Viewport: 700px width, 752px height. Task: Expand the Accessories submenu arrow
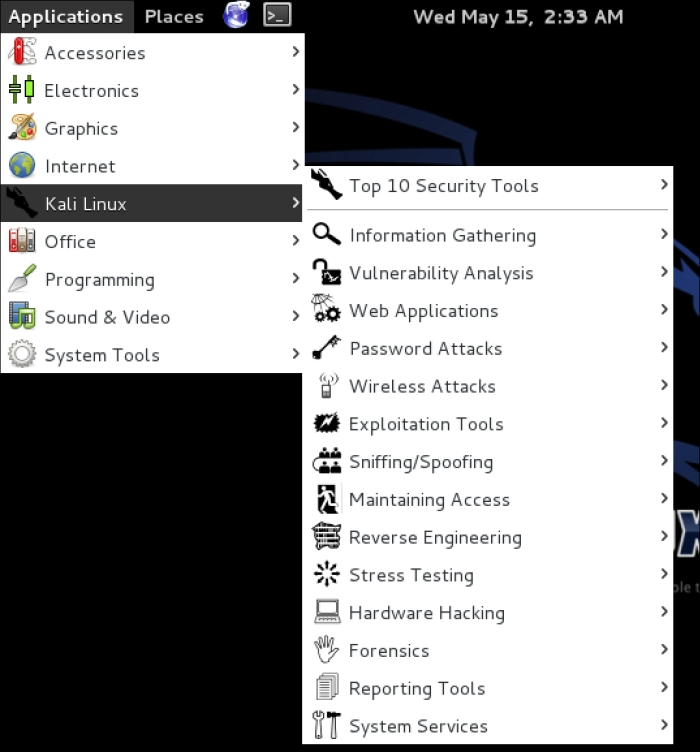click(x=296, y=51)
